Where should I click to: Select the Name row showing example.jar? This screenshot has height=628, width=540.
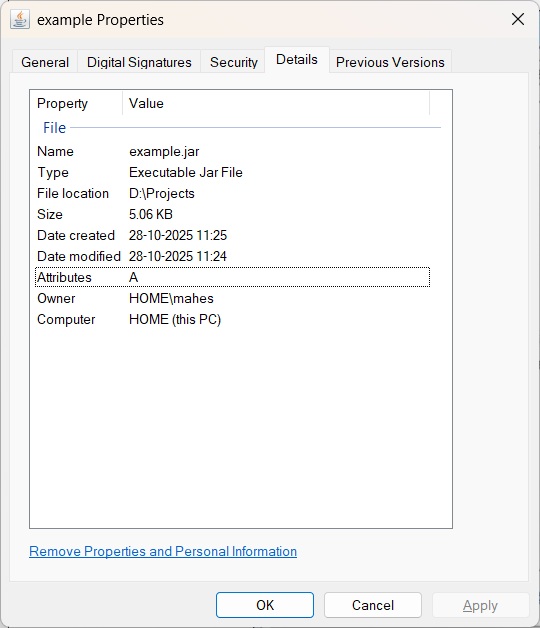pyautogui.click(x=232, y=151)
